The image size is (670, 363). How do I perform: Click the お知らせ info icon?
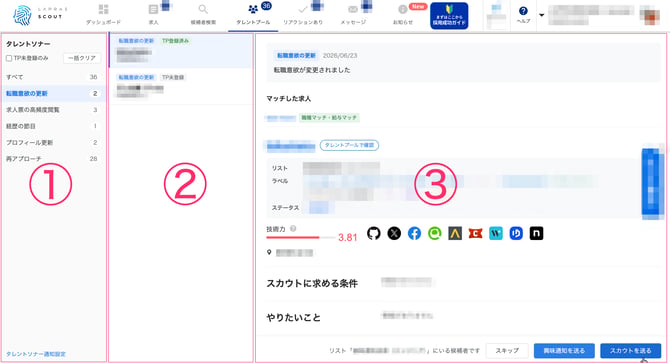tap(403, 9)
